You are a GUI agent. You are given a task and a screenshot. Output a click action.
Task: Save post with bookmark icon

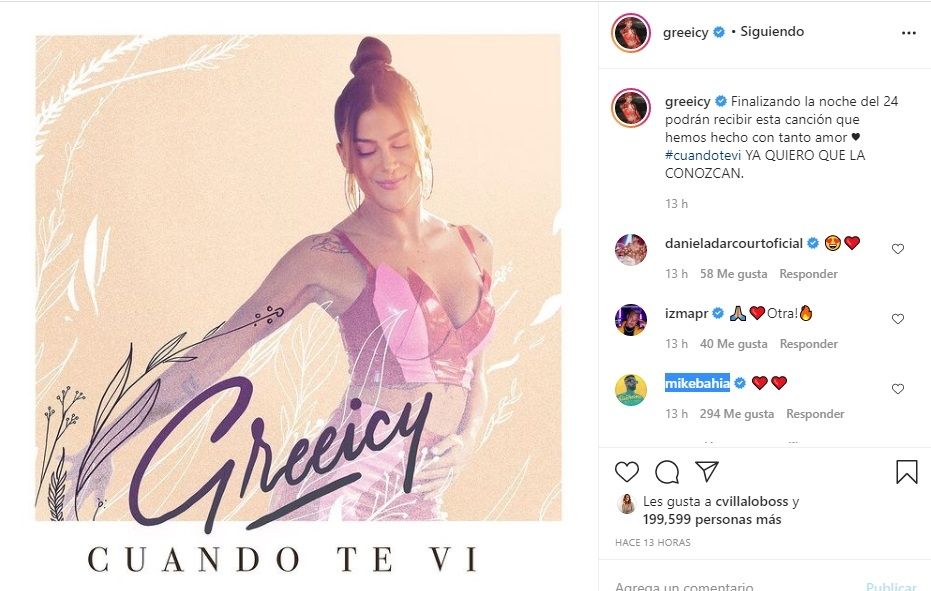pos(907,472)
